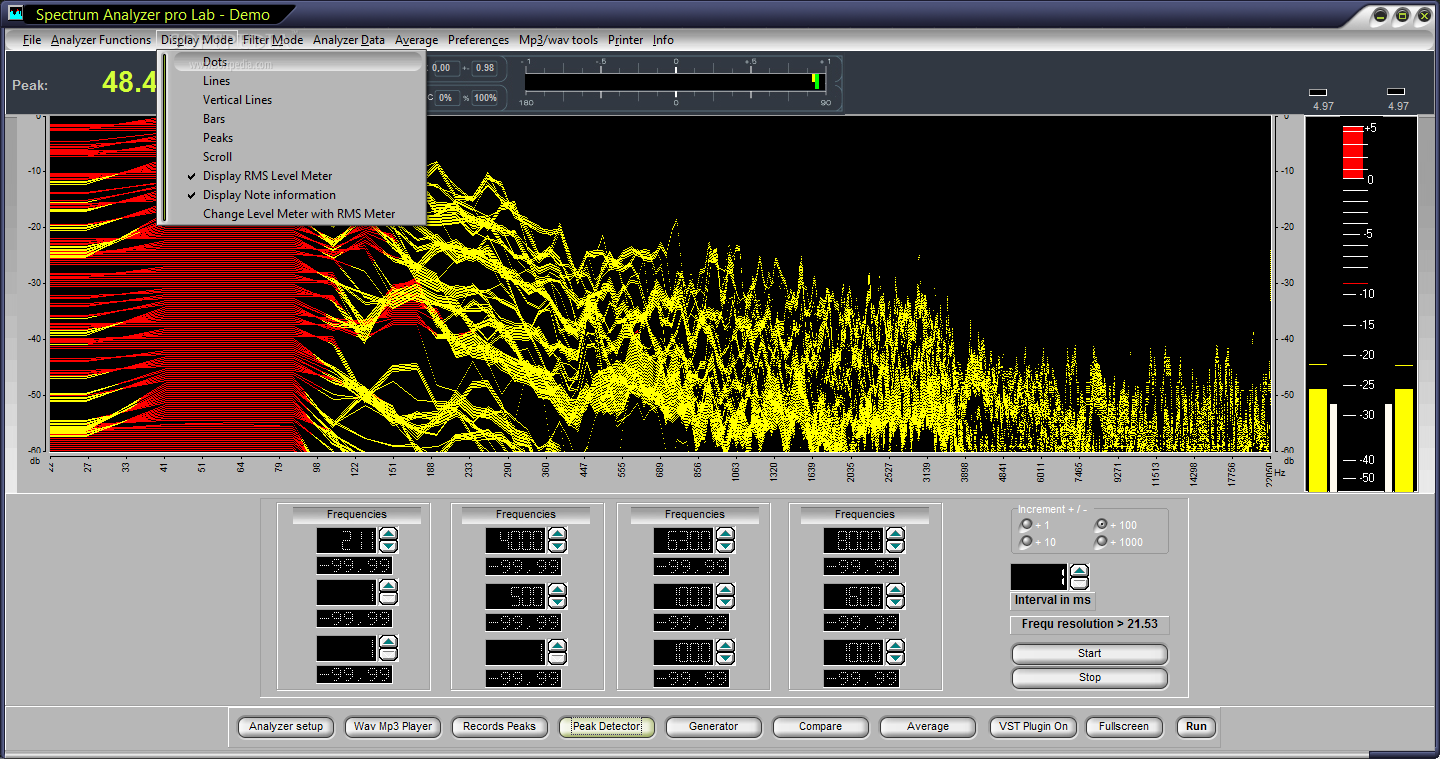The image size is (1440, 759).
Task: Uncheck Display RMS Level Meter
Action: (x=297, y=176)
